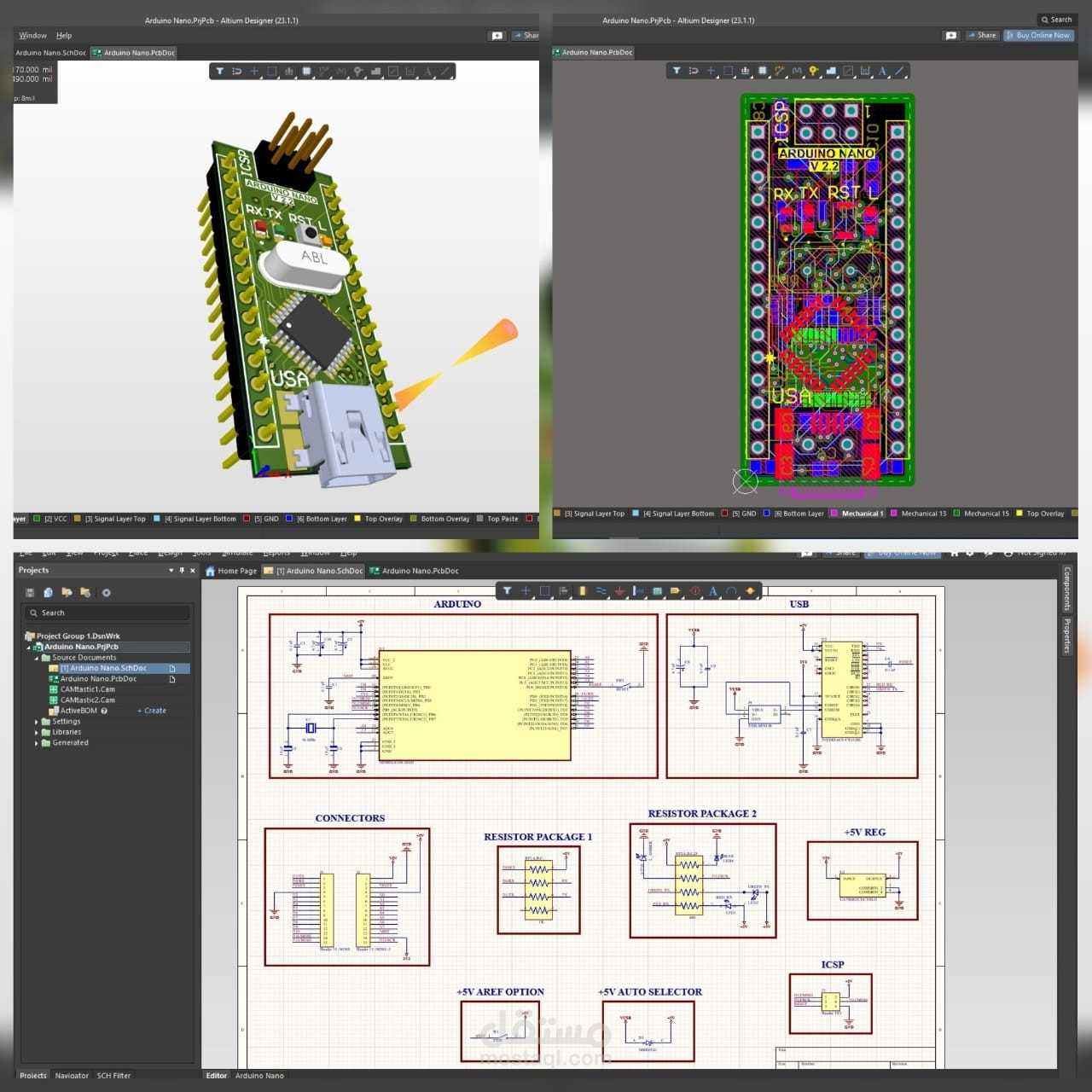The height and width of the screenshot is (1092, 1092).
Task: Click the Share button in the 2D PCB window
Action: click(x=981, y=35)
